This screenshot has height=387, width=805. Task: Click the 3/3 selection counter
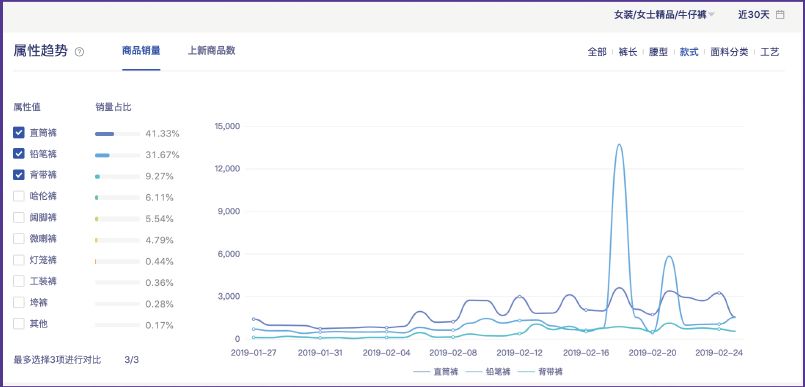point(131,360)
